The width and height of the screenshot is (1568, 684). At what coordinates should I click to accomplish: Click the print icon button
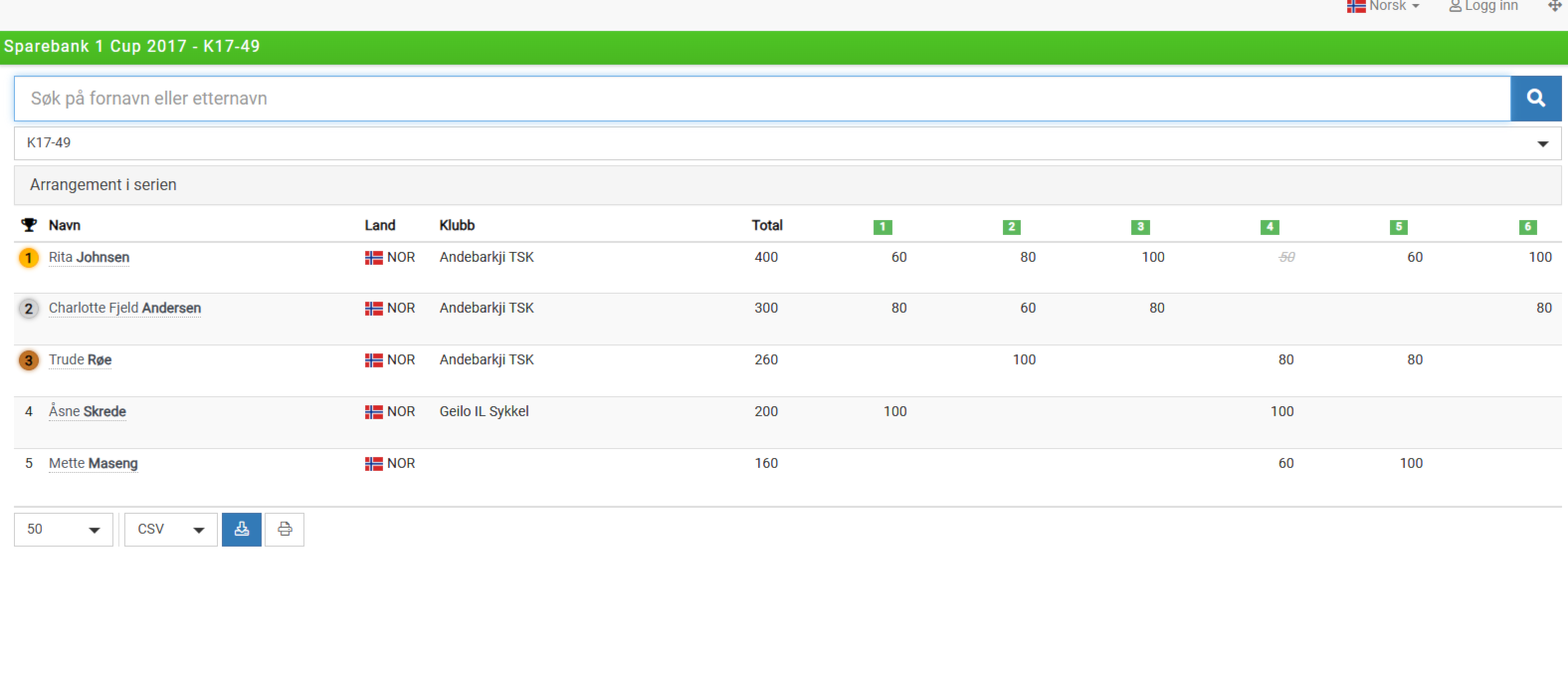(285, 530)
